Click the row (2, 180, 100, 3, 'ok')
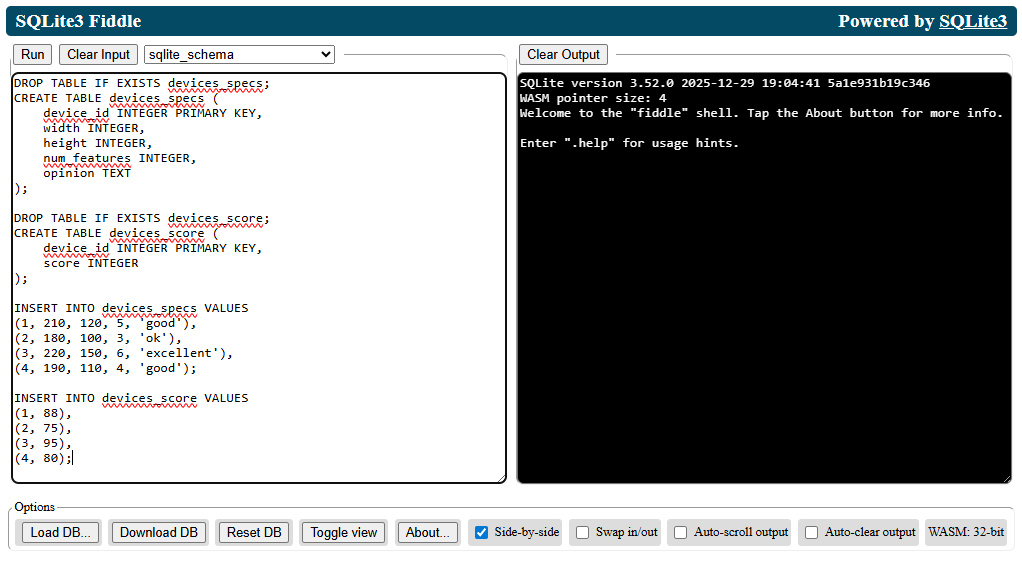The width and height of the screenshot is (1022, 566). coord(98,338)
